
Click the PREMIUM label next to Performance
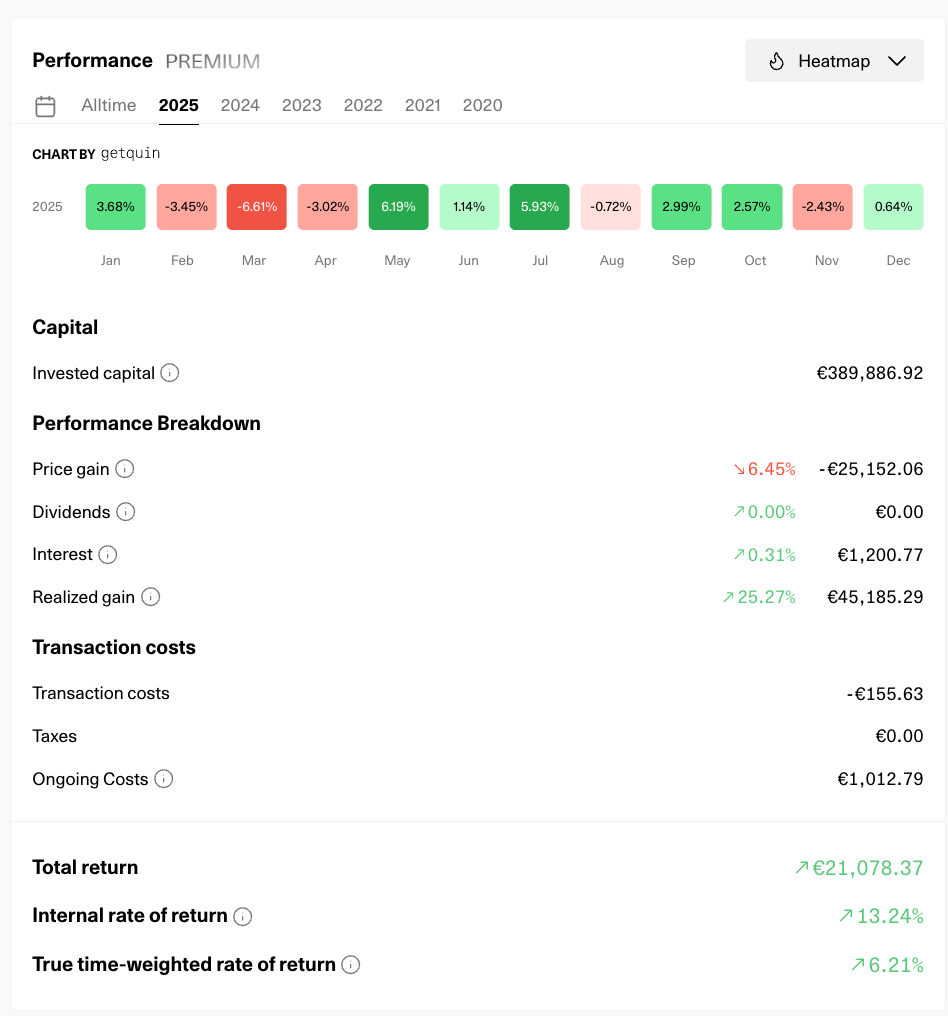(x=212, y=61)
